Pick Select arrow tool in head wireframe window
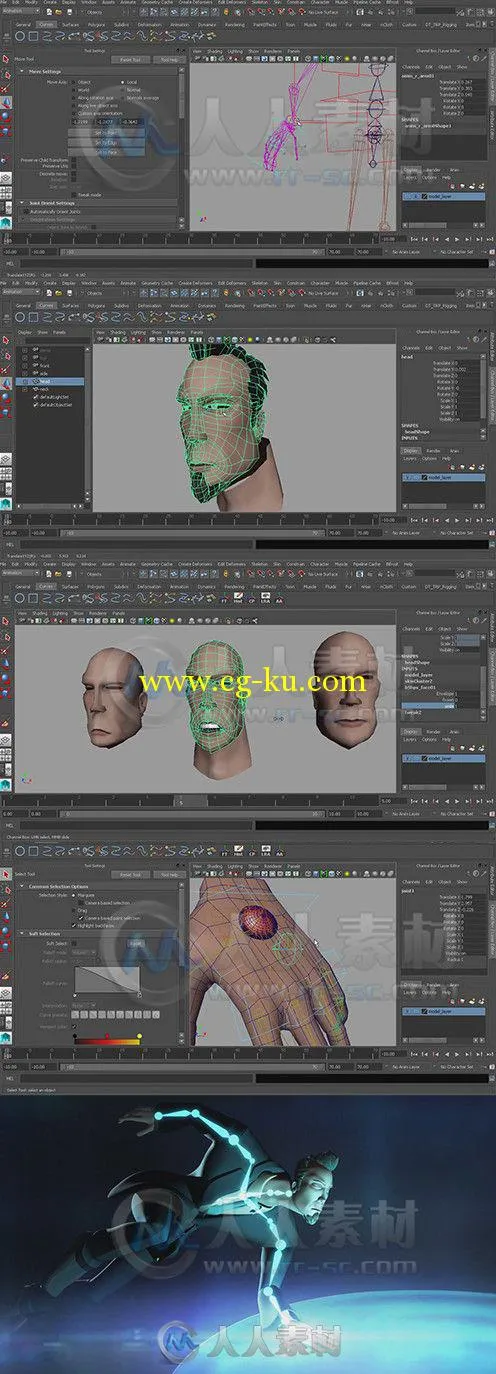The width and height of the screenshot is (496, 1374). [6, 339]
